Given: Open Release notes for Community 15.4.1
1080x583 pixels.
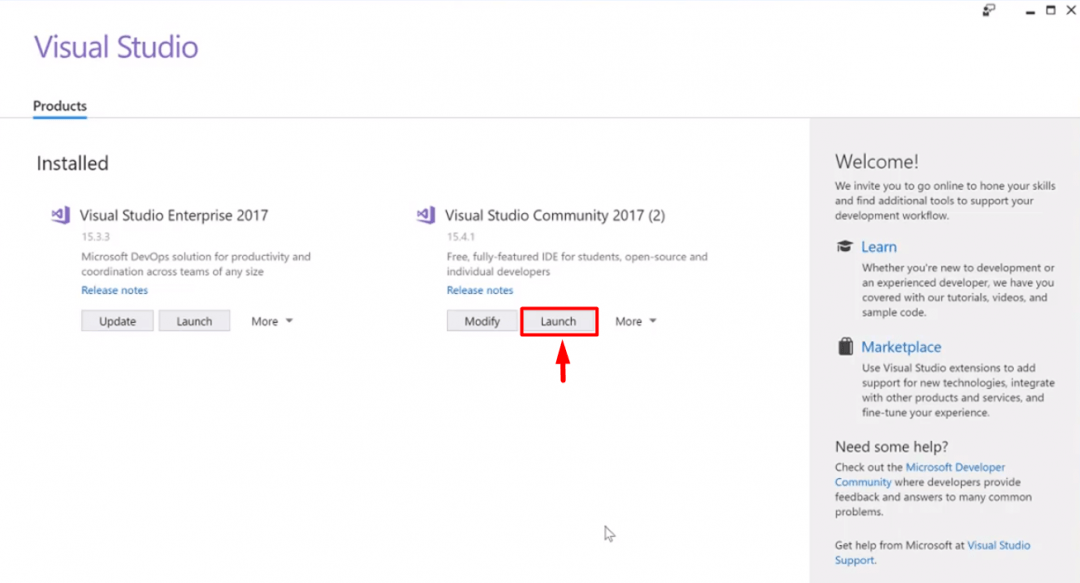Looking at the screenshot, I should [480, 290].
